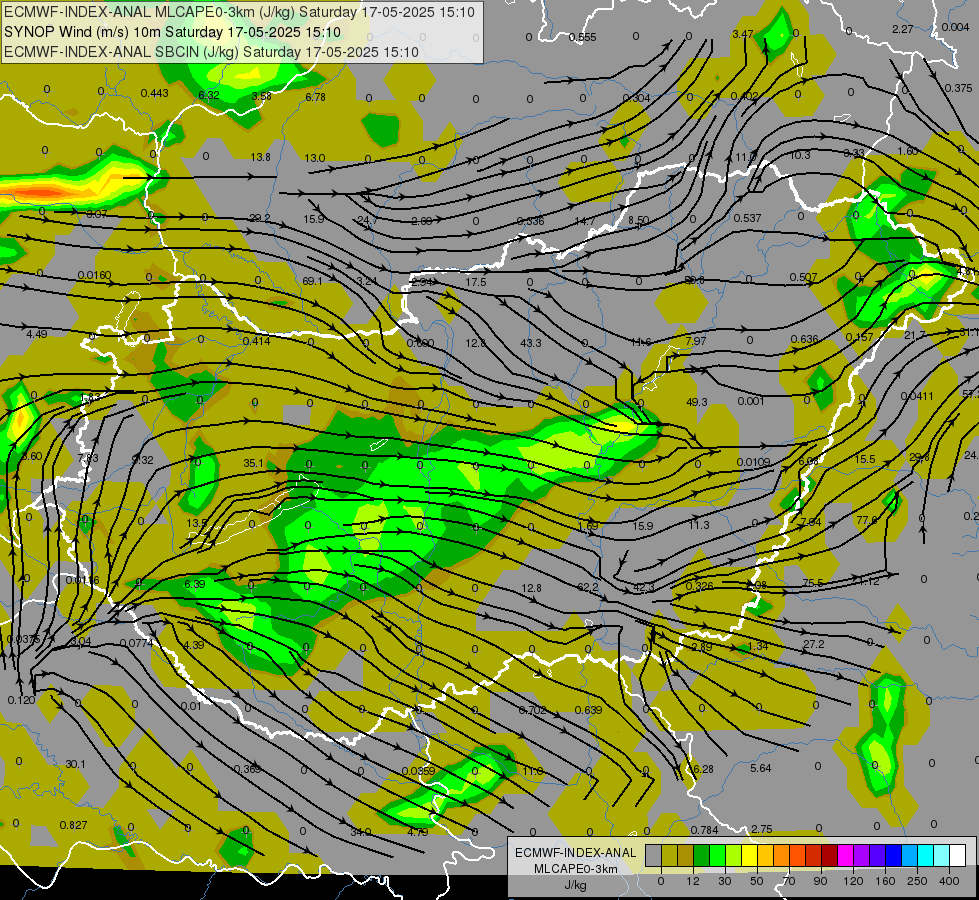
Task: Click the grid value 62.2
Action: [x=588, y=587]
